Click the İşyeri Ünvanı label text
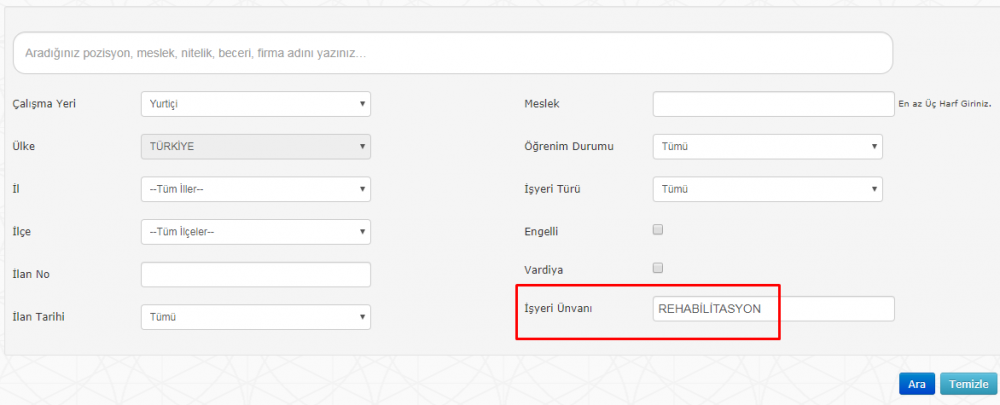The image size is (1000, 405). click(x=558, y=308)
